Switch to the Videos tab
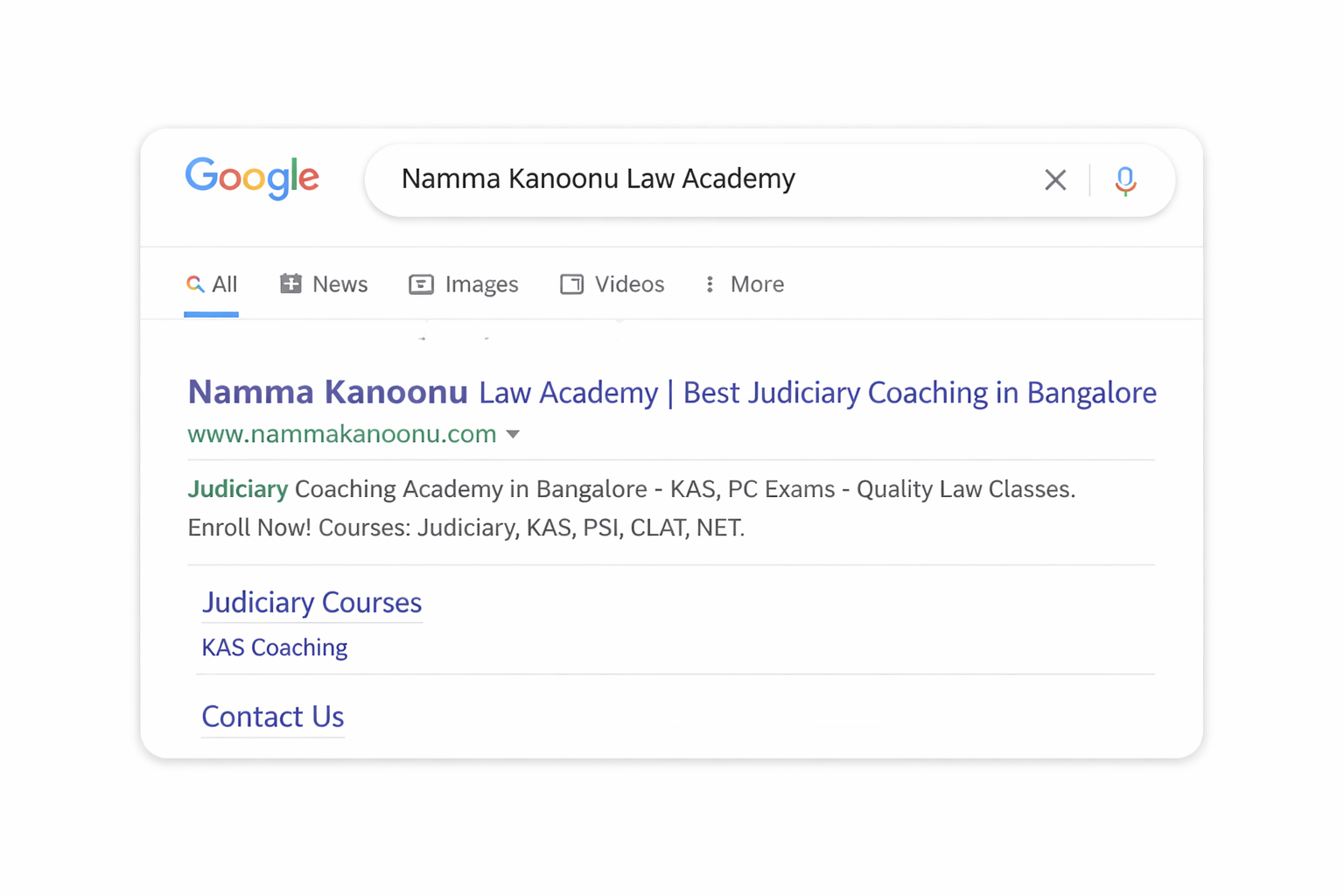The width and height of the screenshot is (1344, 896). [x=629, y=284]
